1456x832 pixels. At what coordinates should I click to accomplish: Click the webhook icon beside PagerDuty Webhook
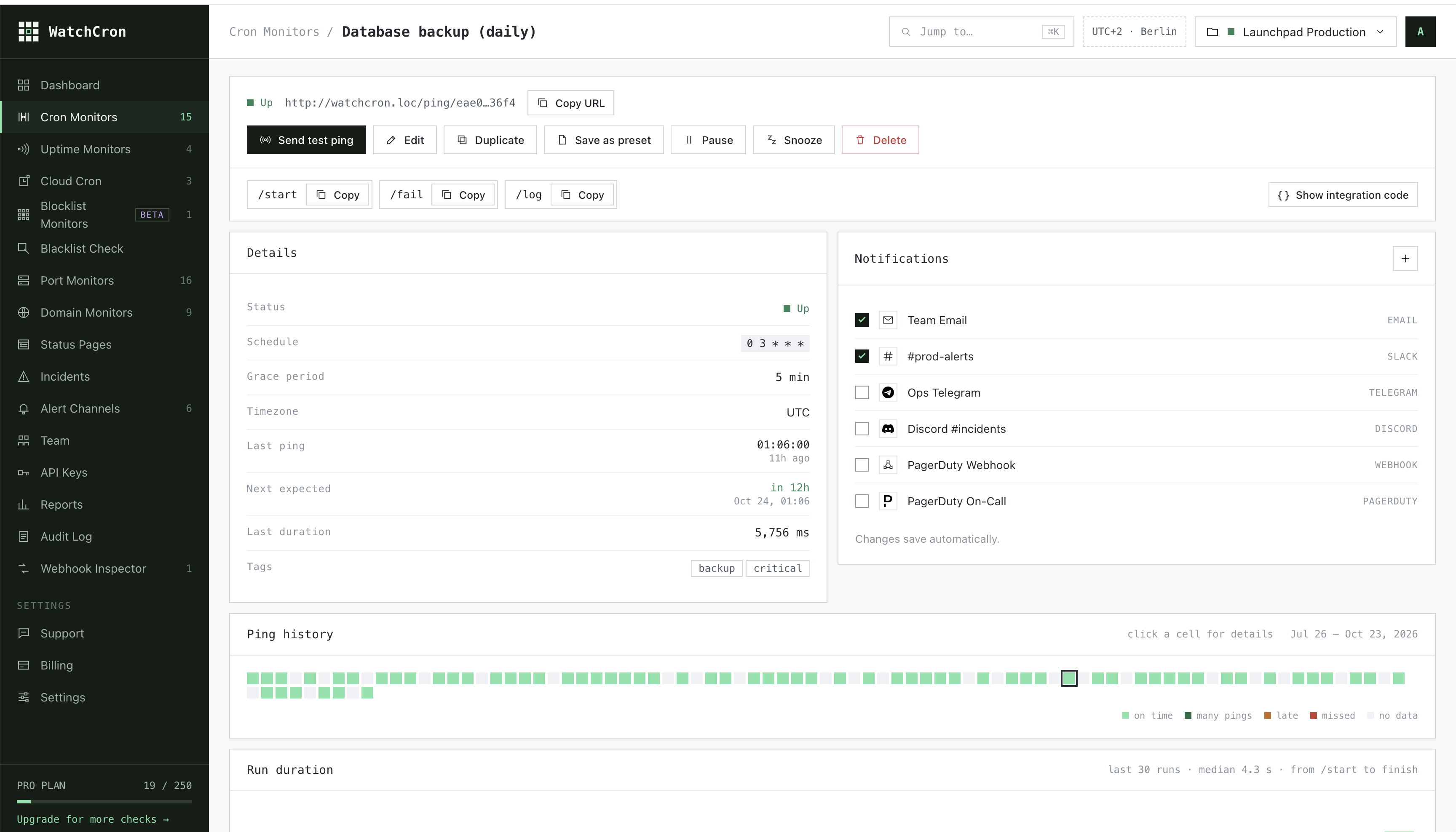pyautogui.click(x=888, y=465)
